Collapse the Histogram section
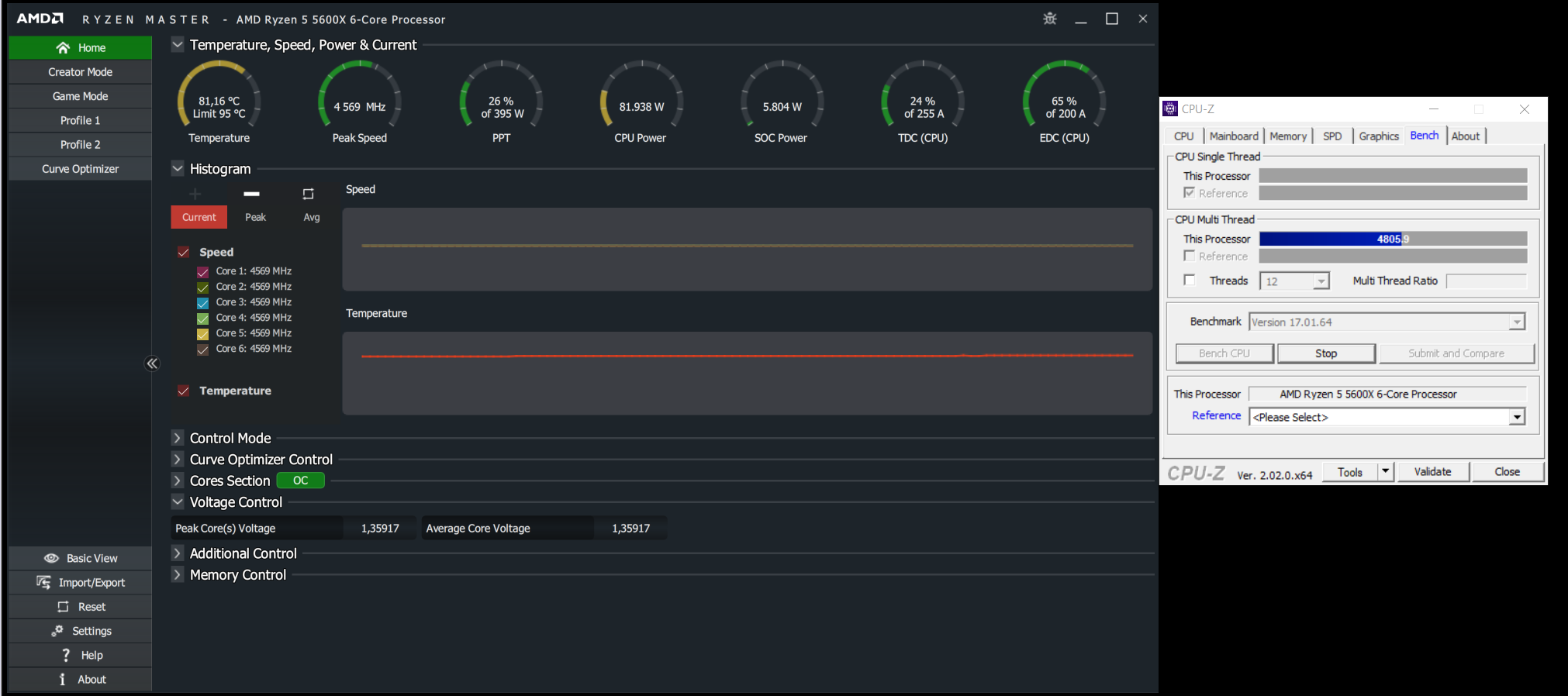The height and width of the screenshot is (696, 1568). [x=178, y=168]
